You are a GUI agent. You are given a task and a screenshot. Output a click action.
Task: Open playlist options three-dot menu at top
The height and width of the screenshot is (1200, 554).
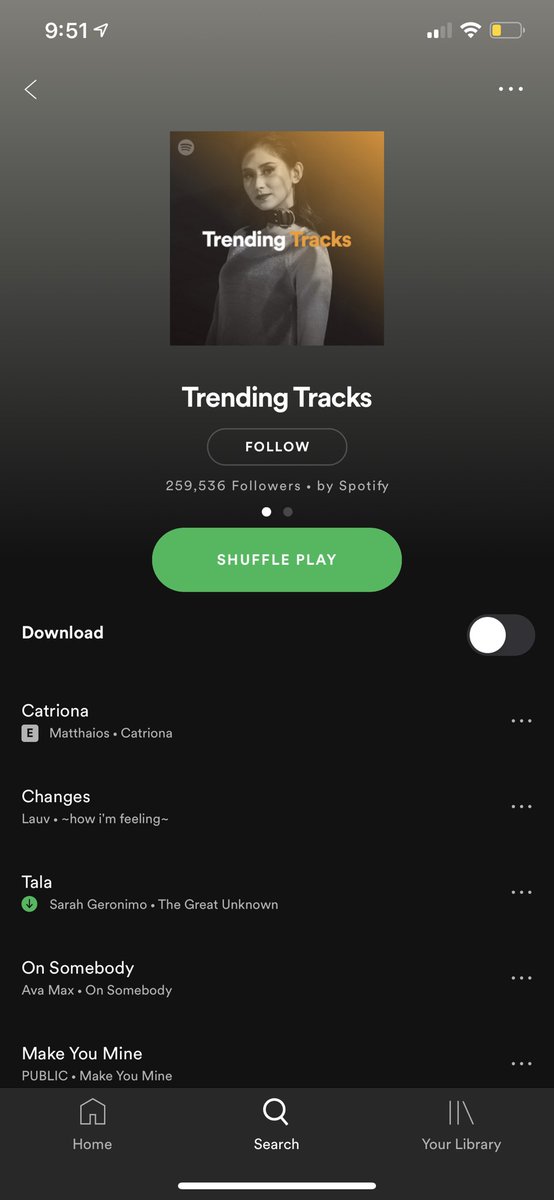(x=510, y=90)
